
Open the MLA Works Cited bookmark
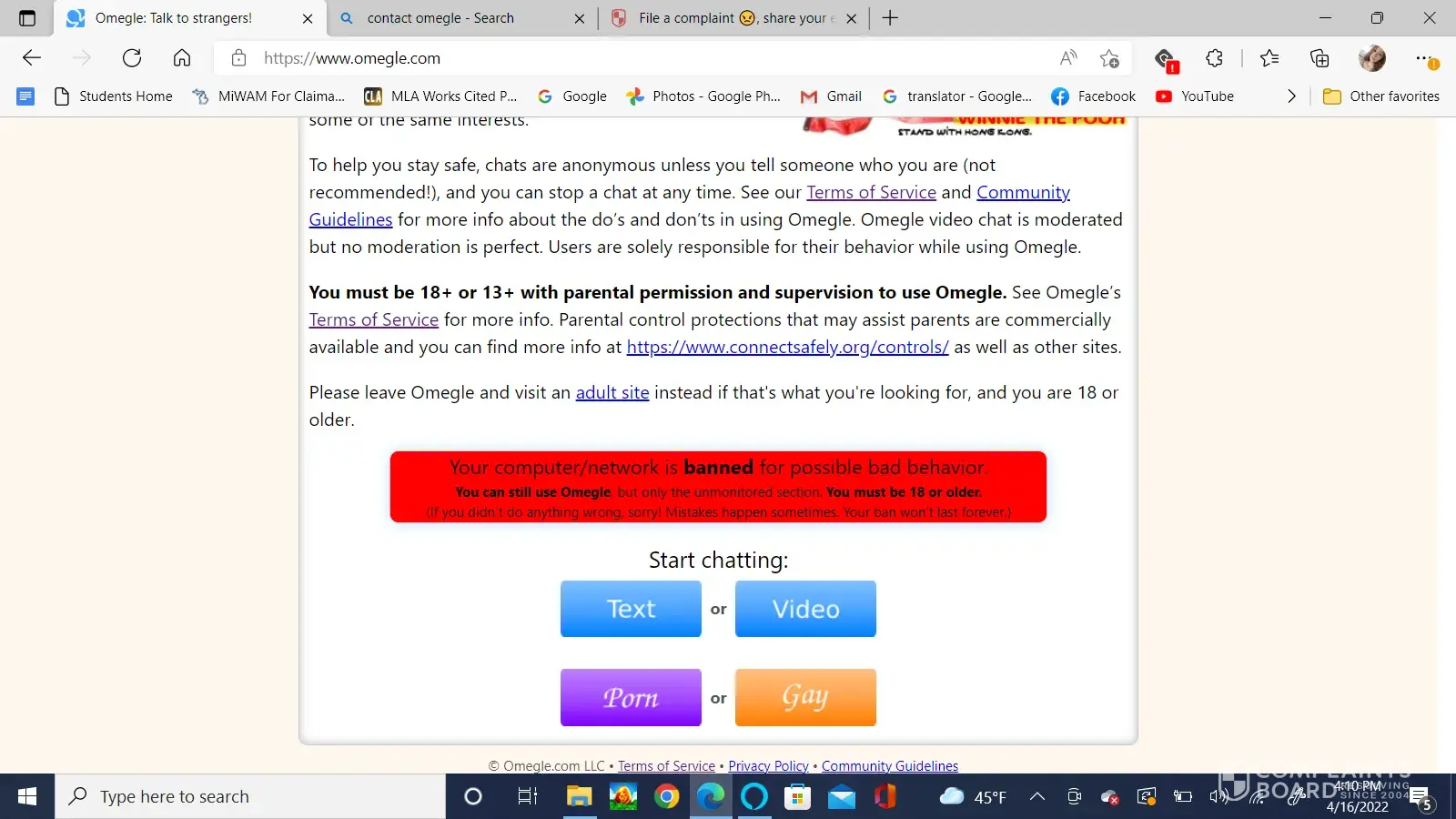[441, 96]
